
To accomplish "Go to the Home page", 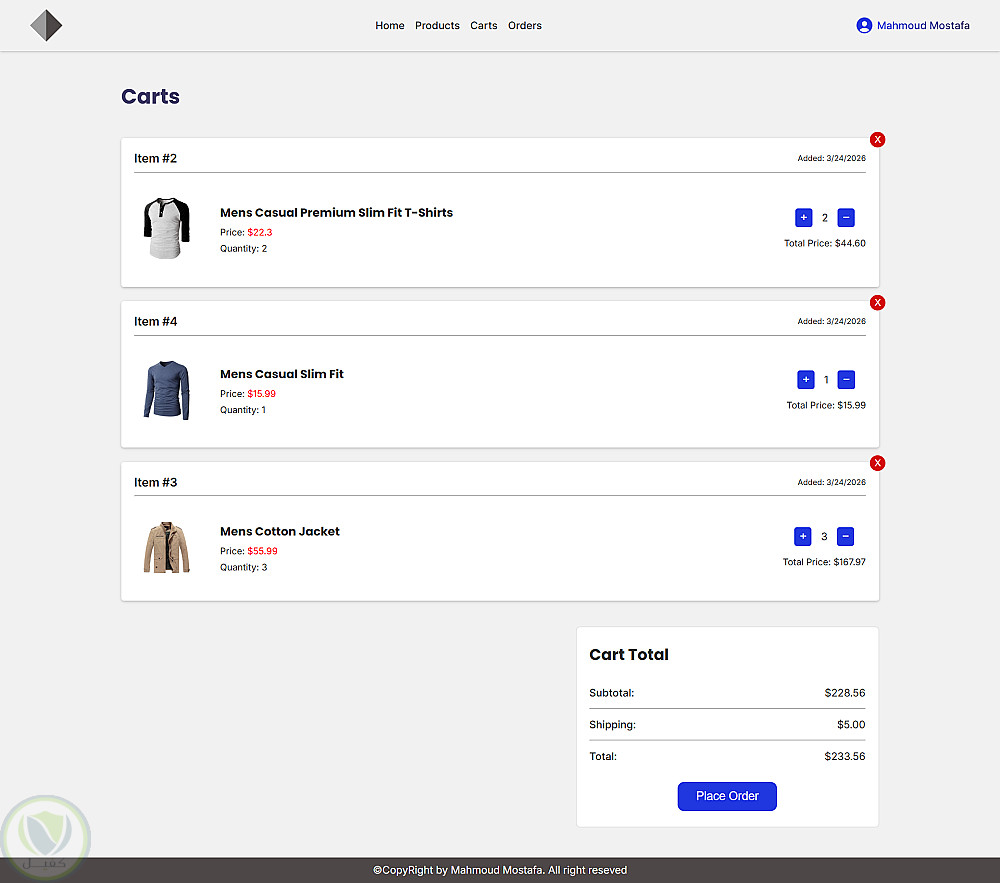I will (390, 26).
